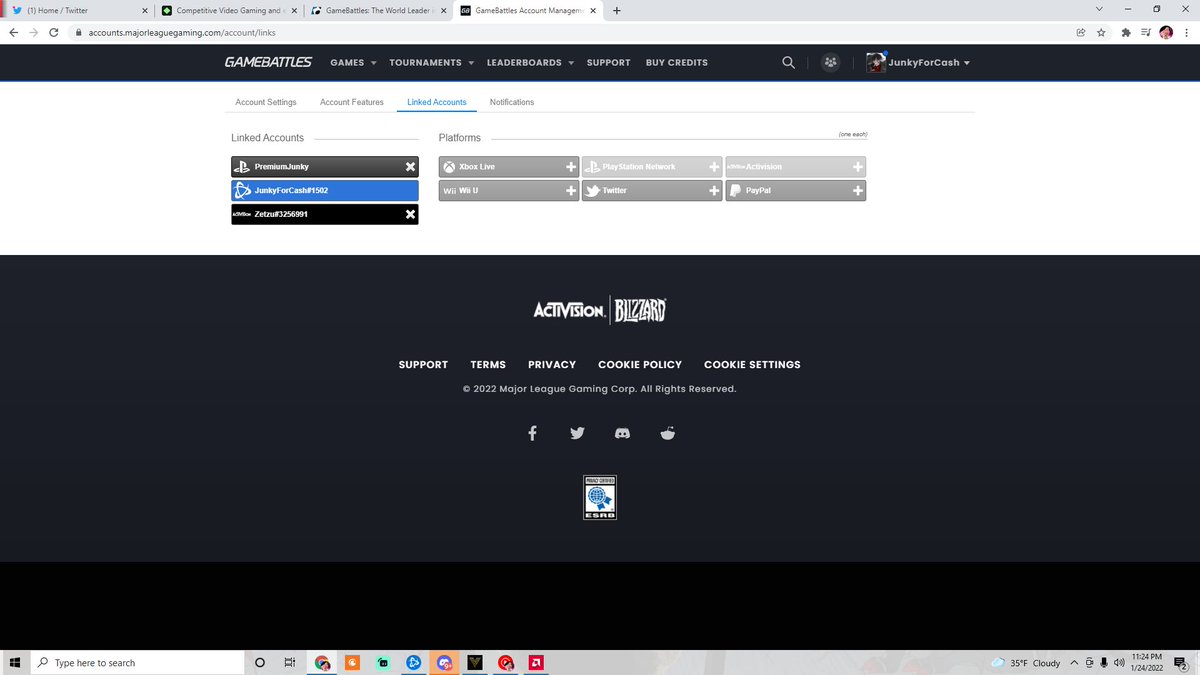Viewport: 1200px width, 675px height.
Task: Open the Chrome profile avatar
Action: click(x=1166, y=32)
